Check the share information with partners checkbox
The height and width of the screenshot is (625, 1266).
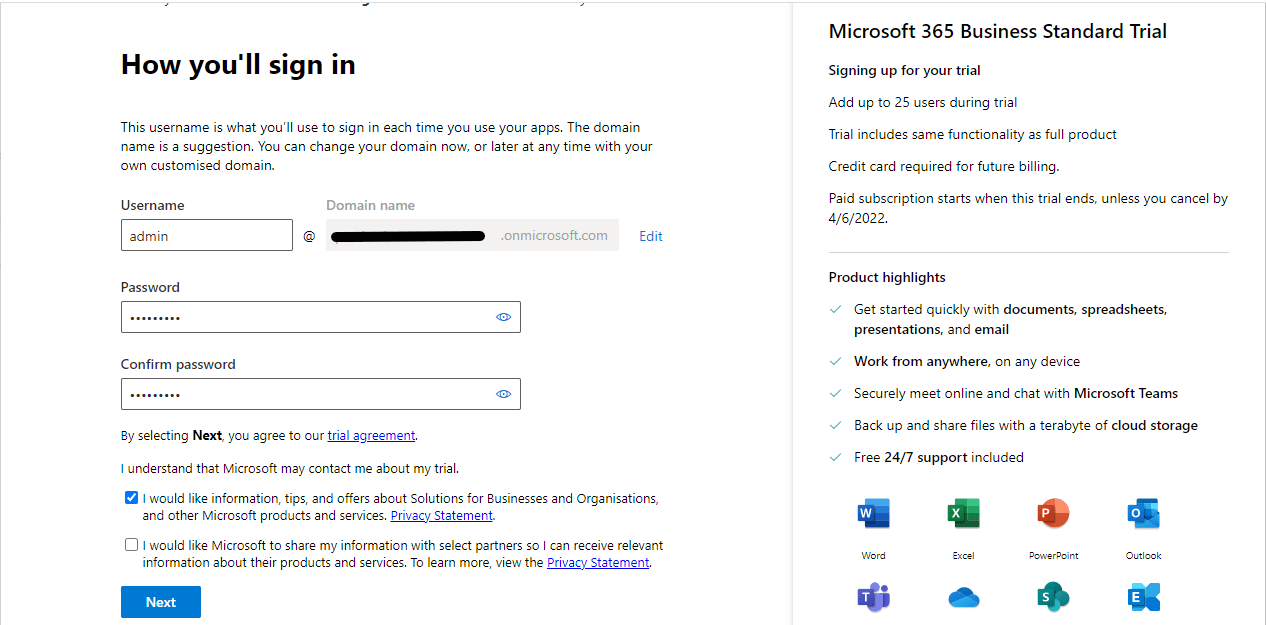point(131,545)
